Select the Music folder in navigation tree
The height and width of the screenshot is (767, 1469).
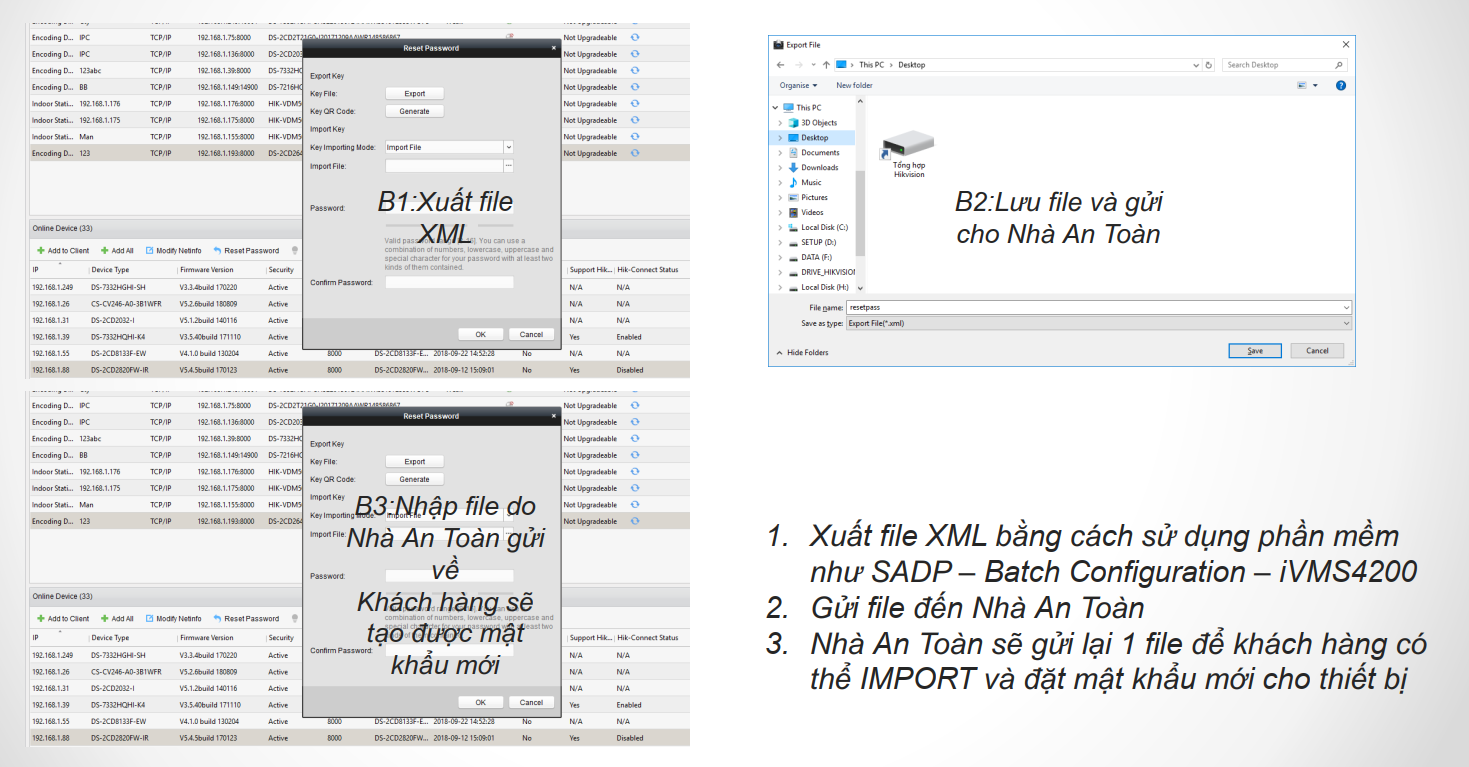805,183
